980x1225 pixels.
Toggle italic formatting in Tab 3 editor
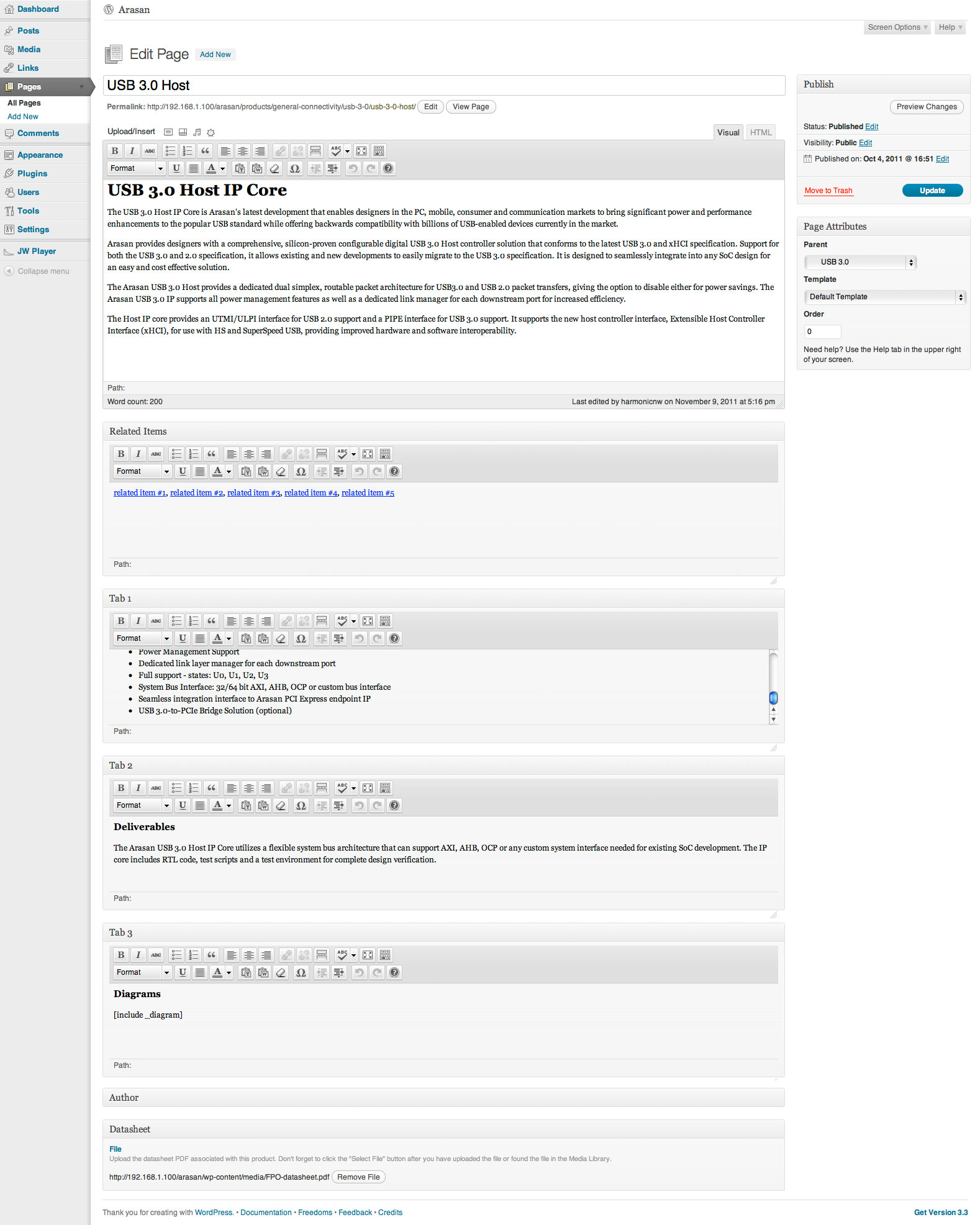click(x=138, y=955)
